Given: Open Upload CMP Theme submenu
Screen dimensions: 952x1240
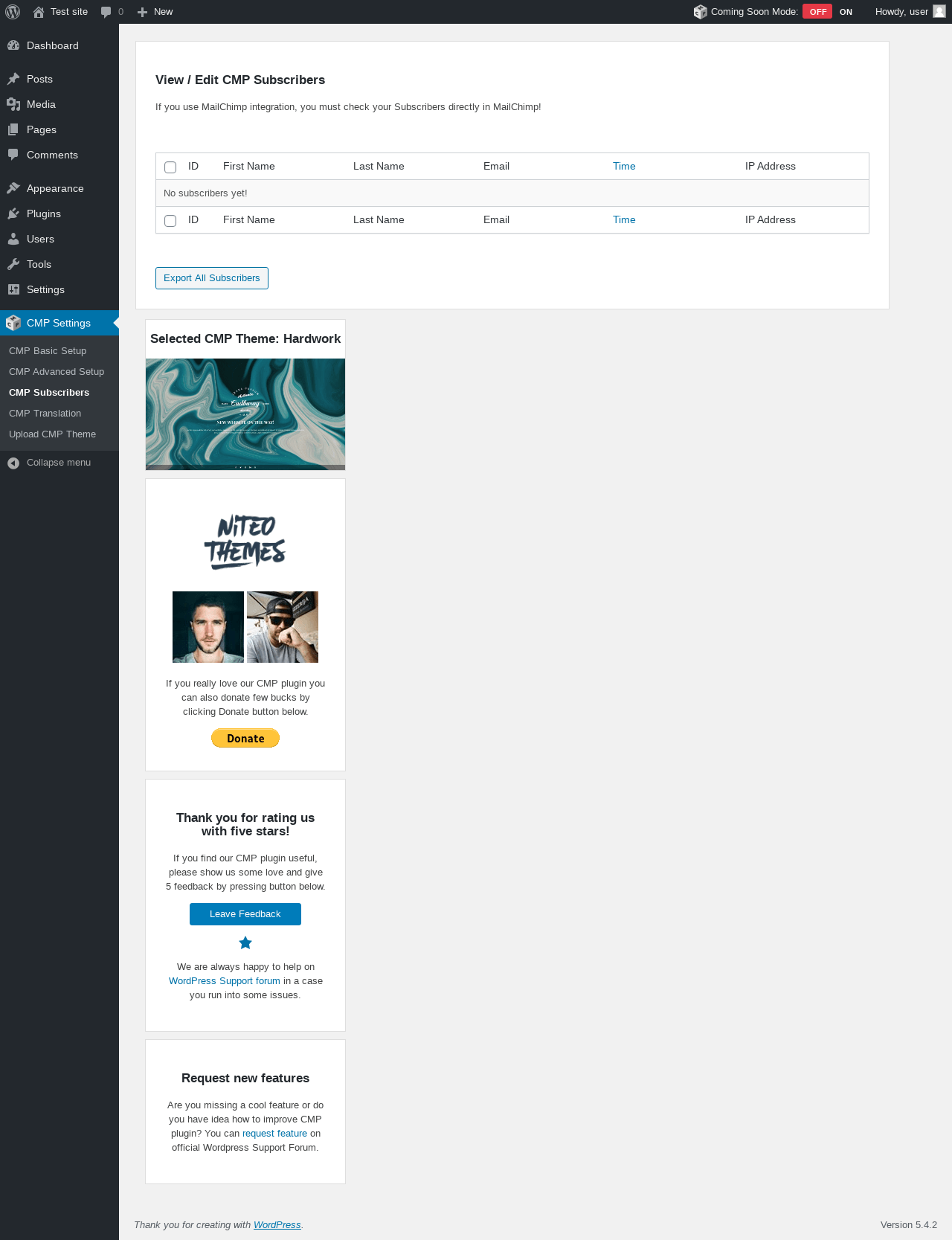Looking at the screenshot, I should point(52,434).
